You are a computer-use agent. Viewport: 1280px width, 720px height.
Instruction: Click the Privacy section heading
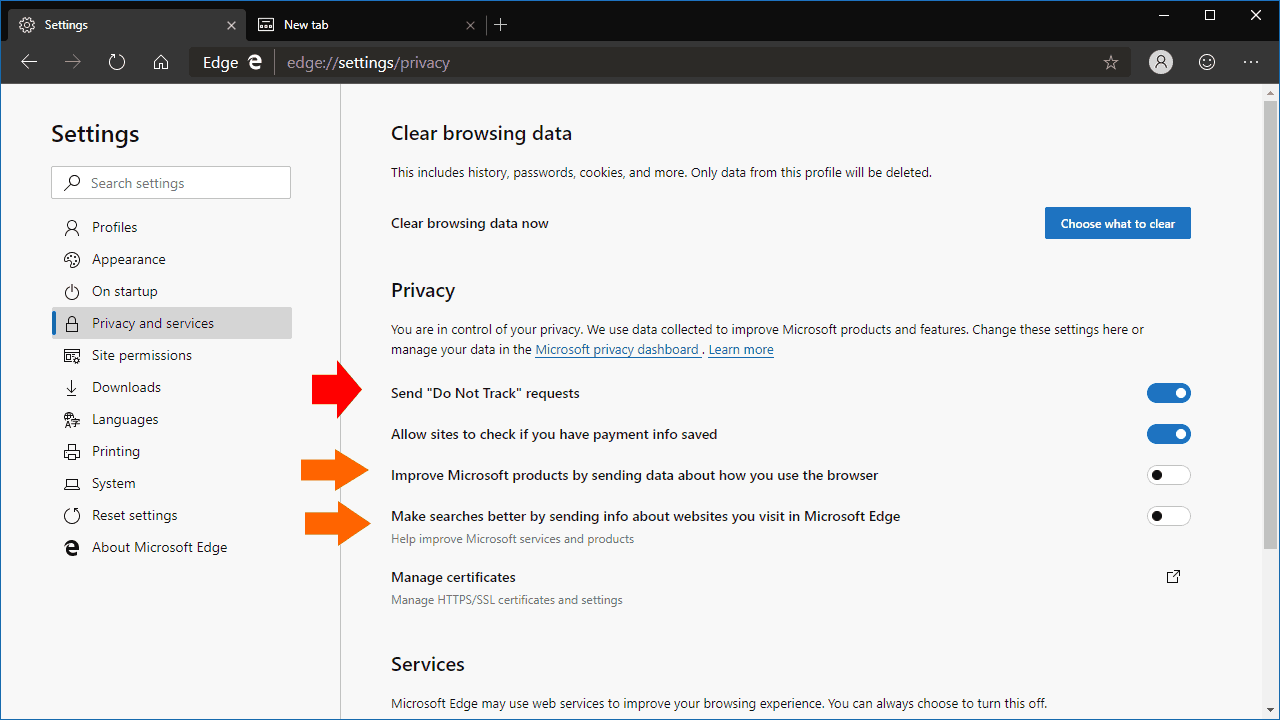[x=423, y=290]
